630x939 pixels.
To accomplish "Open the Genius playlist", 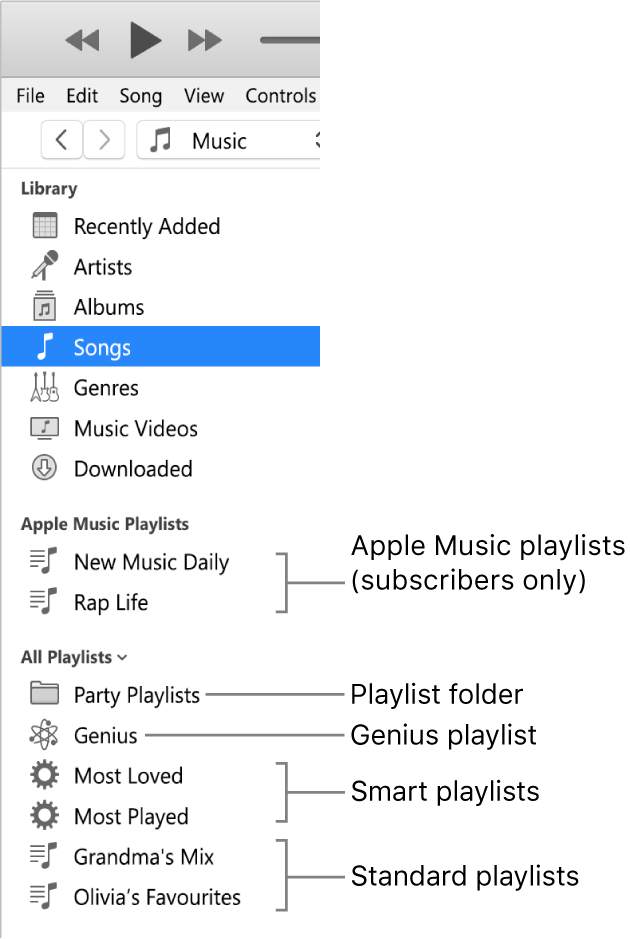I will click(x=104, y=735).
